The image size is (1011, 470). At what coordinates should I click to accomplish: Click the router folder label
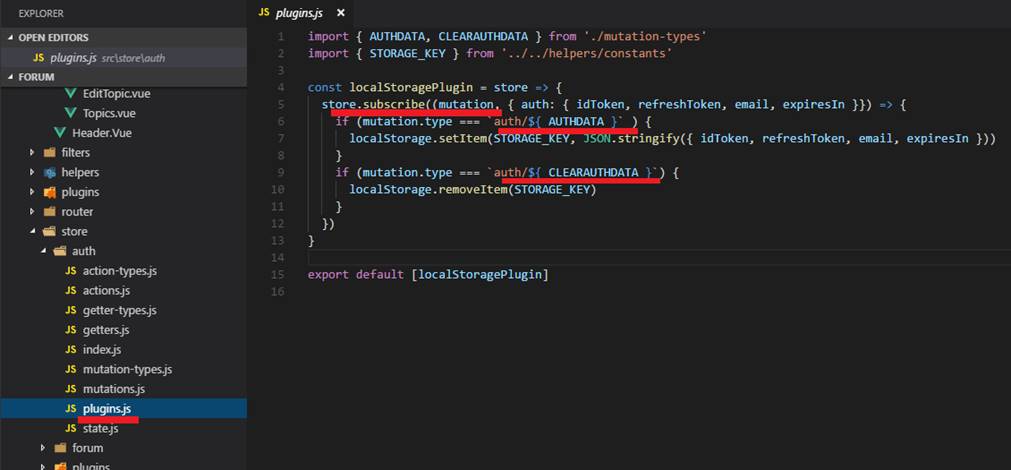(77, 212)
